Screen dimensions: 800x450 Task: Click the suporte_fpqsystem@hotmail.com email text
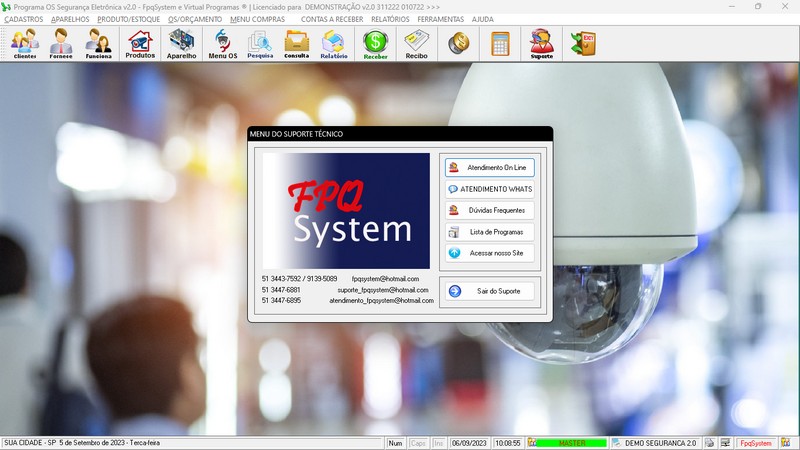(x=383, y=290)
